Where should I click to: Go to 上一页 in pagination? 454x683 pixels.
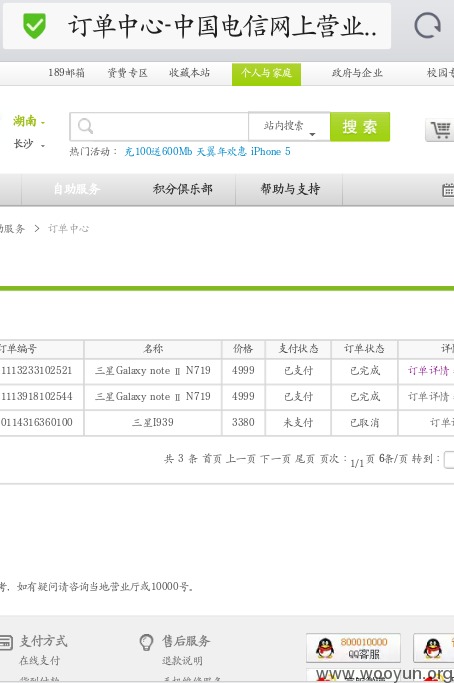coord(241,459)
